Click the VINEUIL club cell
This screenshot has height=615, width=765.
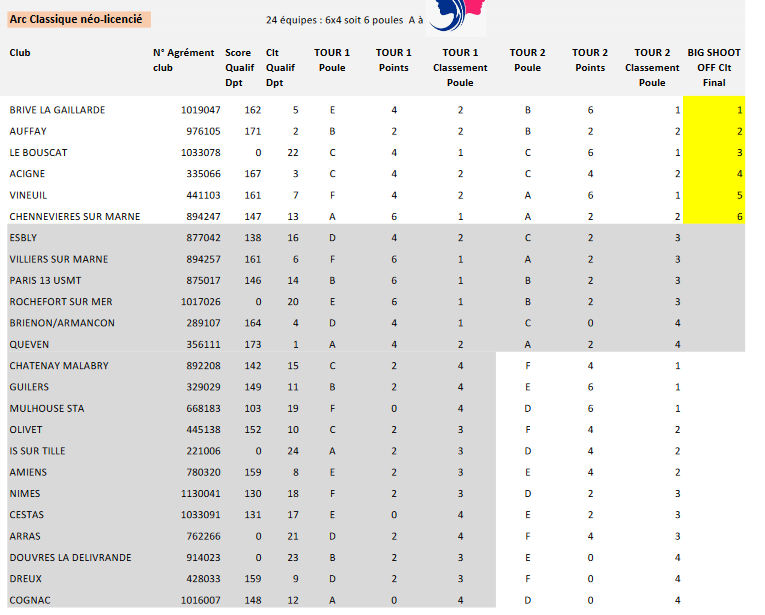(x=28, y=196)
